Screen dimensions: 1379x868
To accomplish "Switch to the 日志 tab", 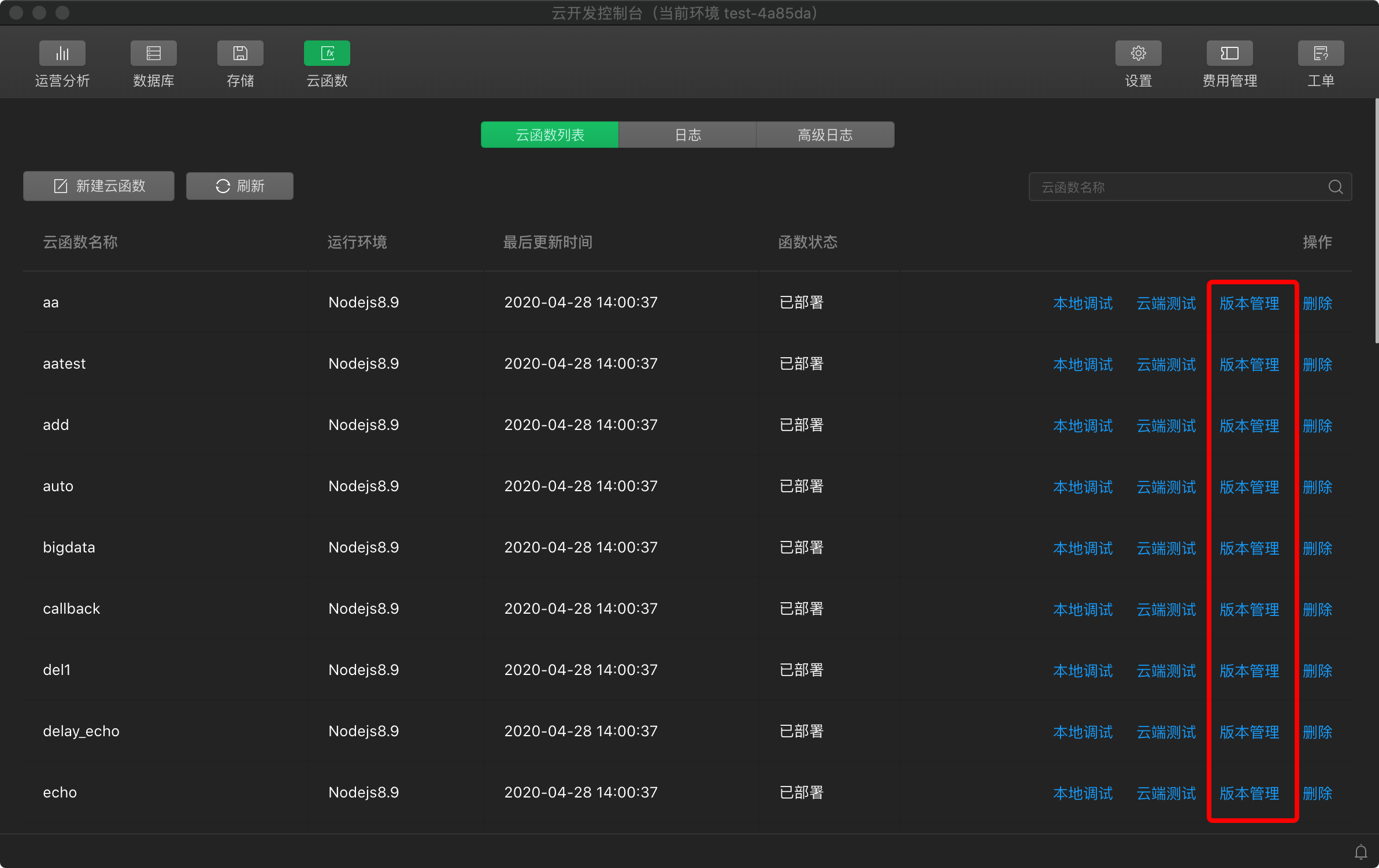I will pos(688,135).
